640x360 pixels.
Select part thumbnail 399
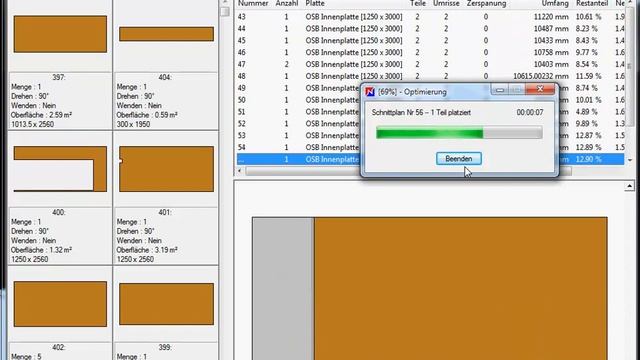166,304
